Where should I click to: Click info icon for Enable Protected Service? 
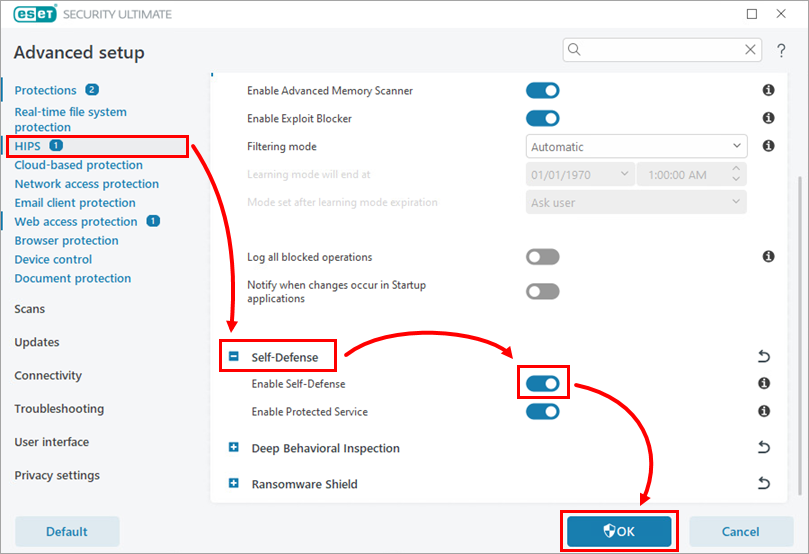[763, 412]
